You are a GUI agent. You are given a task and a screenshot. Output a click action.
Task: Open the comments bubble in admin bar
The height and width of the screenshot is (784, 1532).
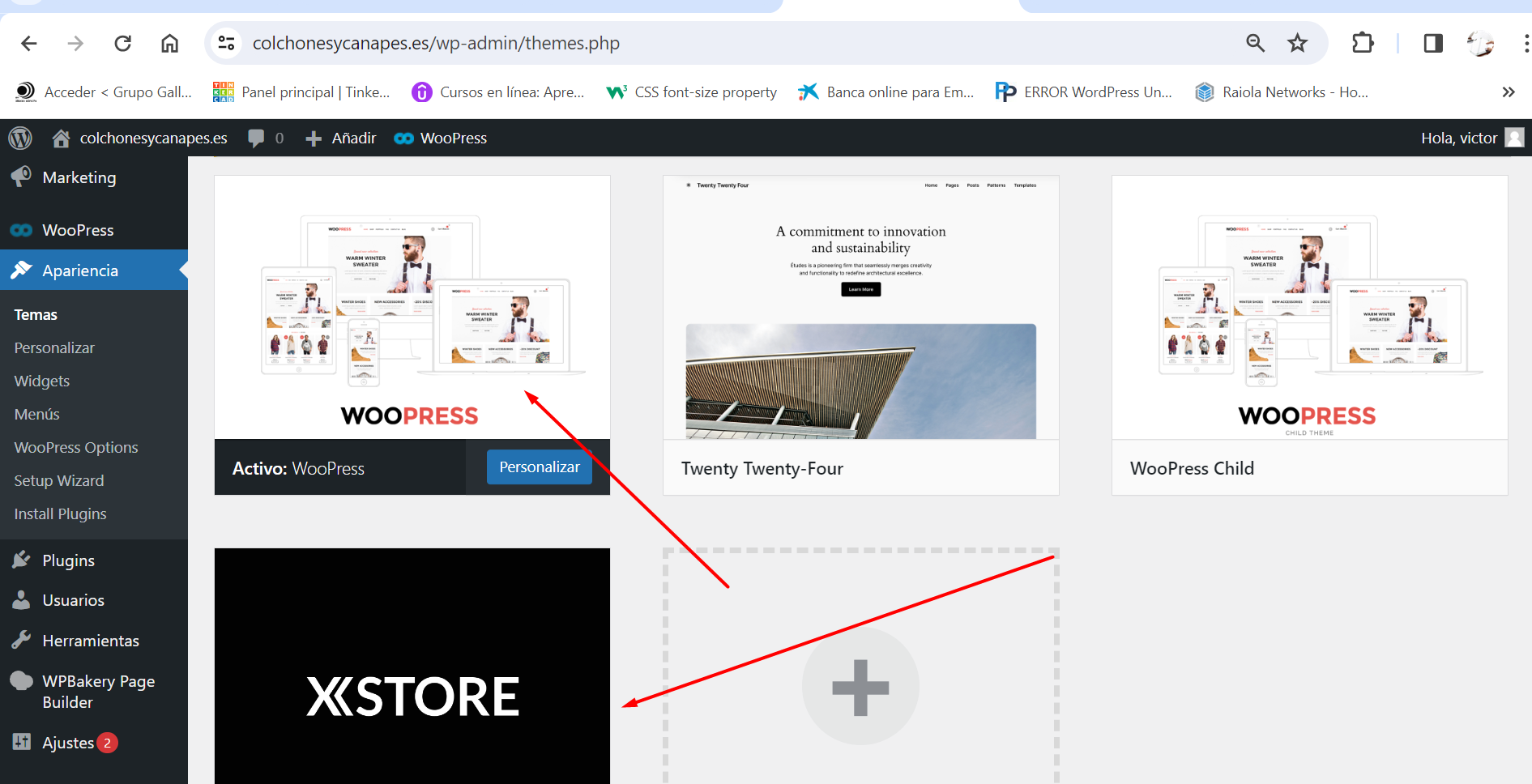[x=266, y=138]
